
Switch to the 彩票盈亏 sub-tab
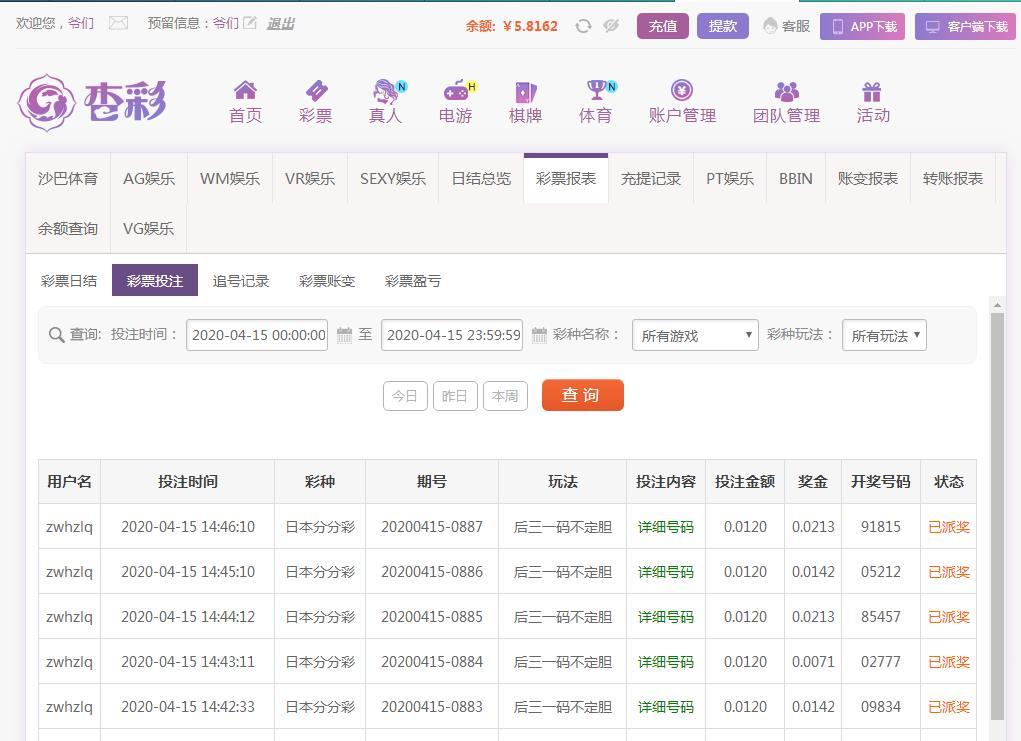(412, 281)
